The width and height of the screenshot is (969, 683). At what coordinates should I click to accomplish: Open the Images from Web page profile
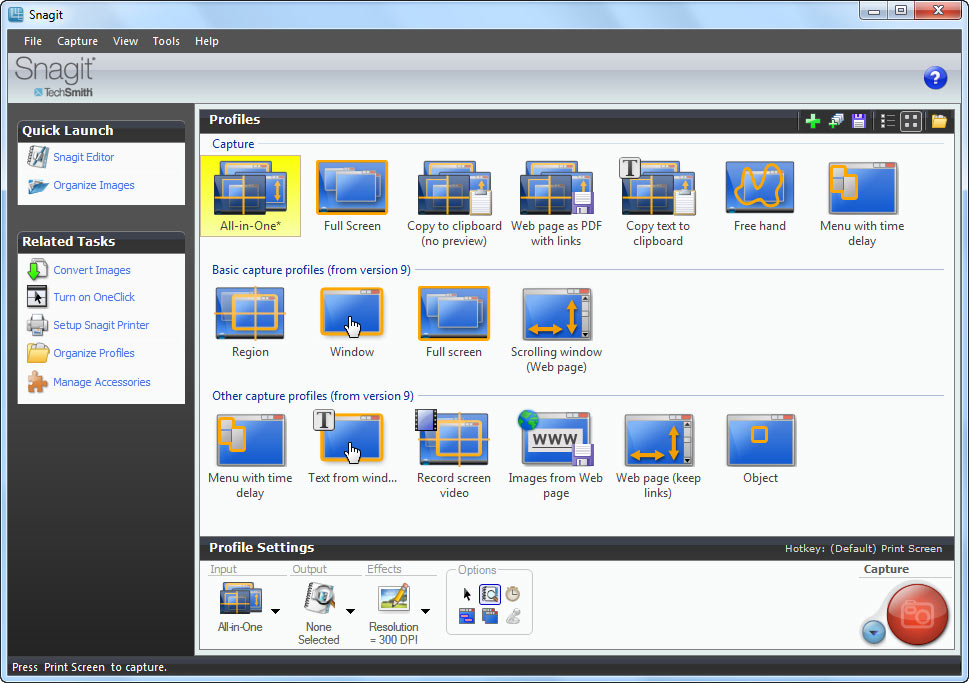555,438
